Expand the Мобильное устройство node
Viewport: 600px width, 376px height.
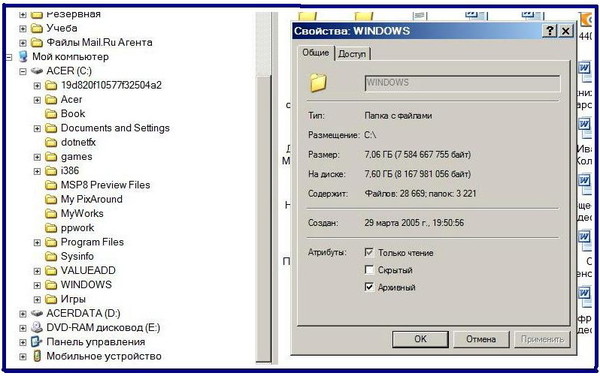click(23, 356)
